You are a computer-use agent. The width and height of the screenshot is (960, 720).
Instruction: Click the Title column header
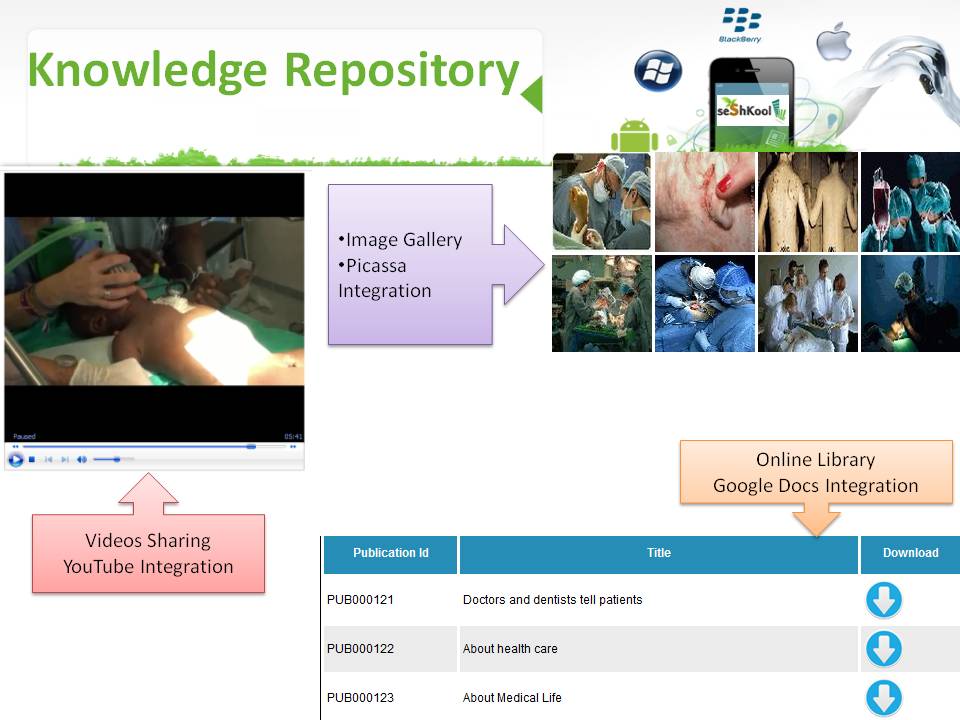(x=658, y=553)
